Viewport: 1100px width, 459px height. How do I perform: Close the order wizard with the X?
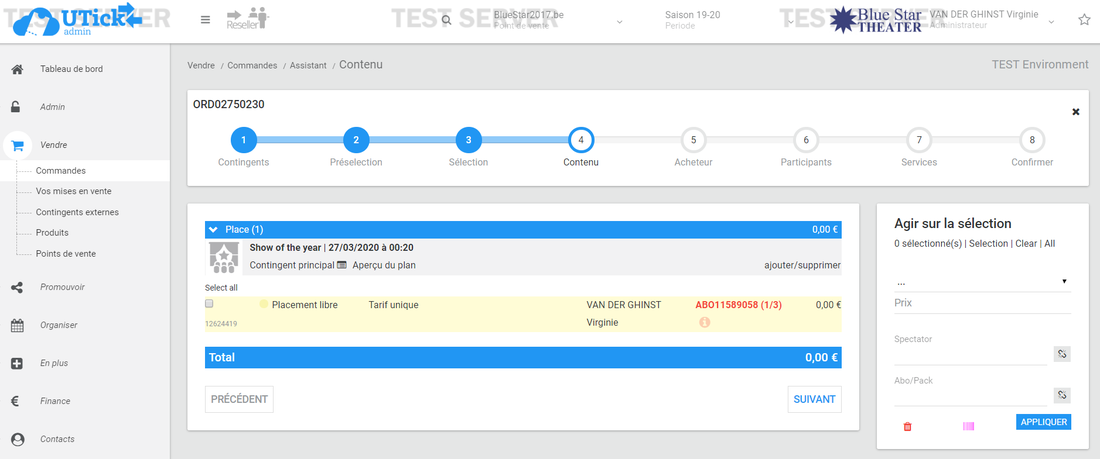1076,112
